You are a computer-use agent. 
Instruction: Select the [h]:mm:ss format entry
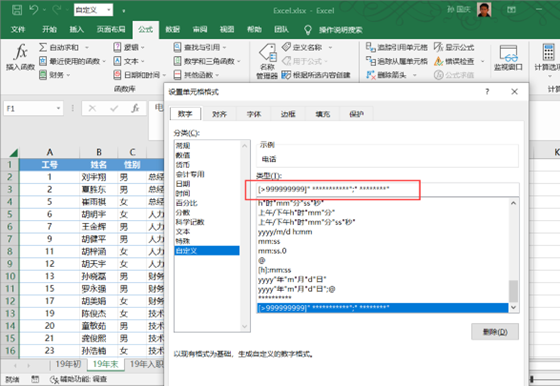(x=274, y=270)
